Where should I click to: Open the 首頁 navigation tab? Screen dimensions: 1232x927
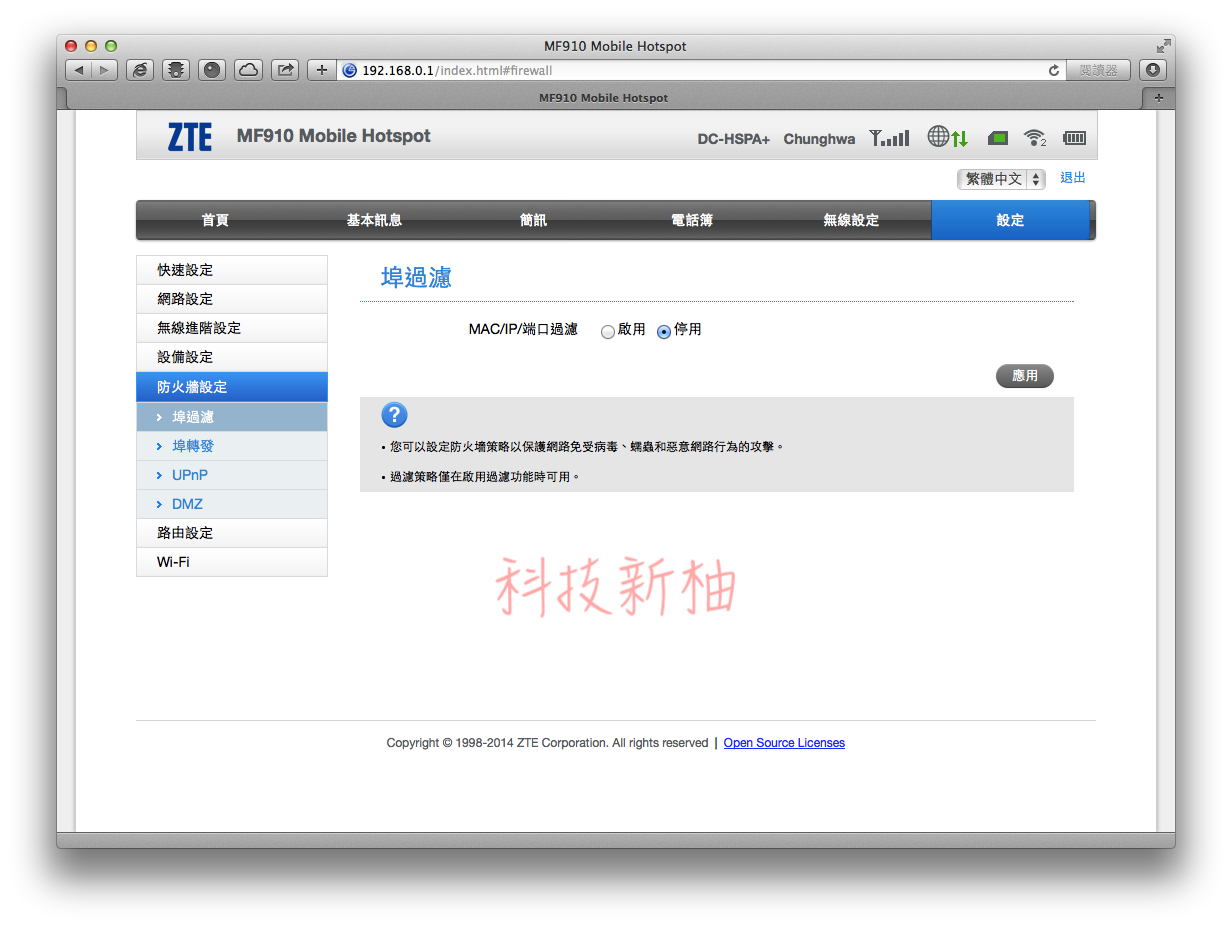point(215,220)
